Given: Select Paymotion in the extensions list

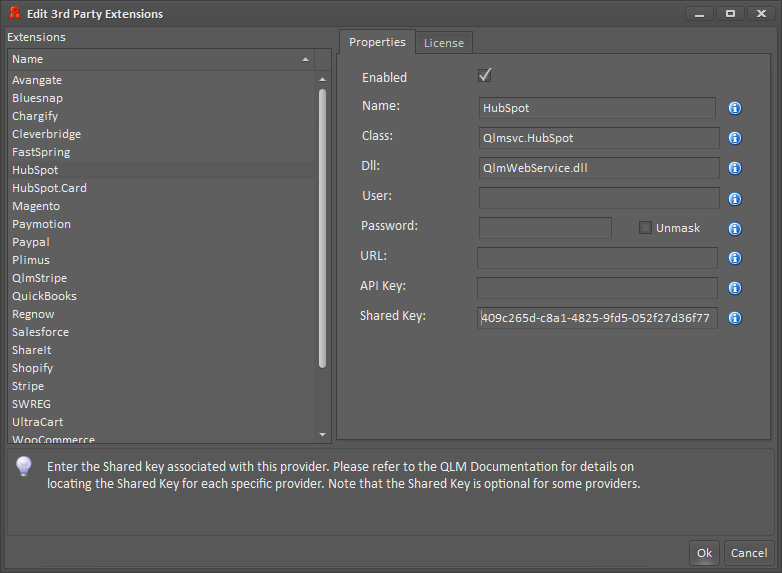Looking at the screenshot, I should click(161, 224).
